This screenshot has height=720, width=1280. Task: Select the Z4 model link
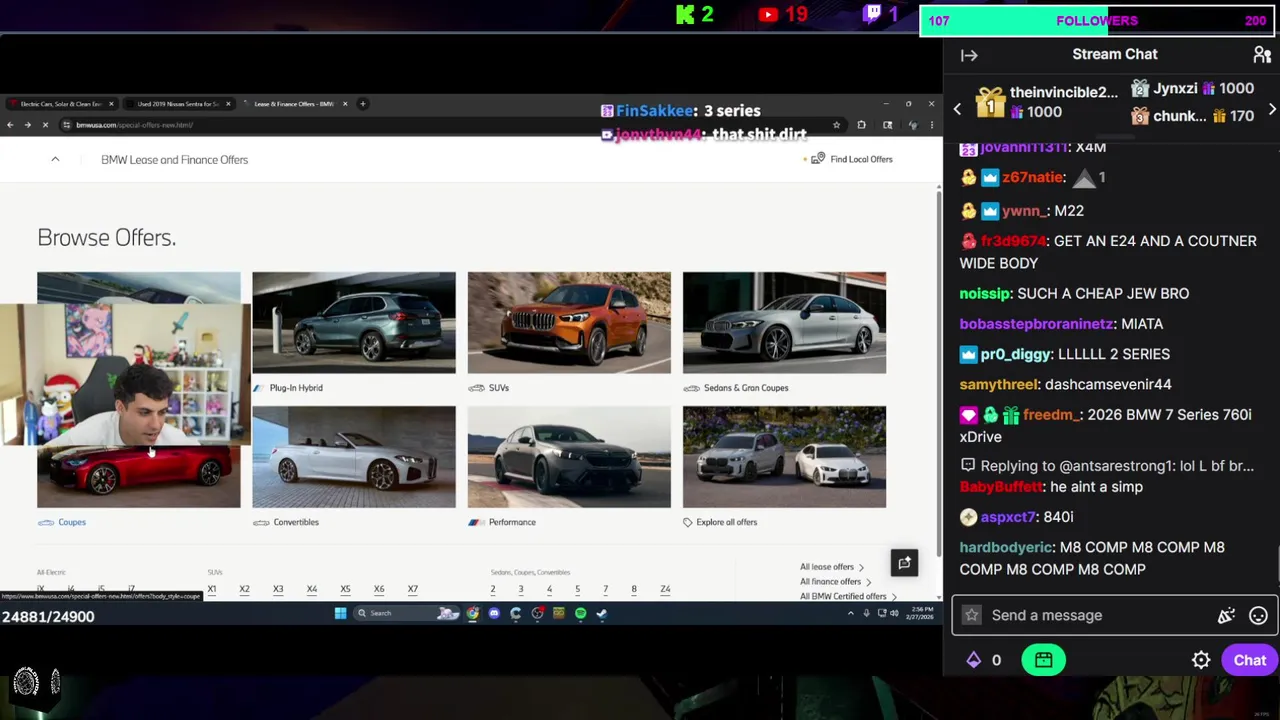665,589
